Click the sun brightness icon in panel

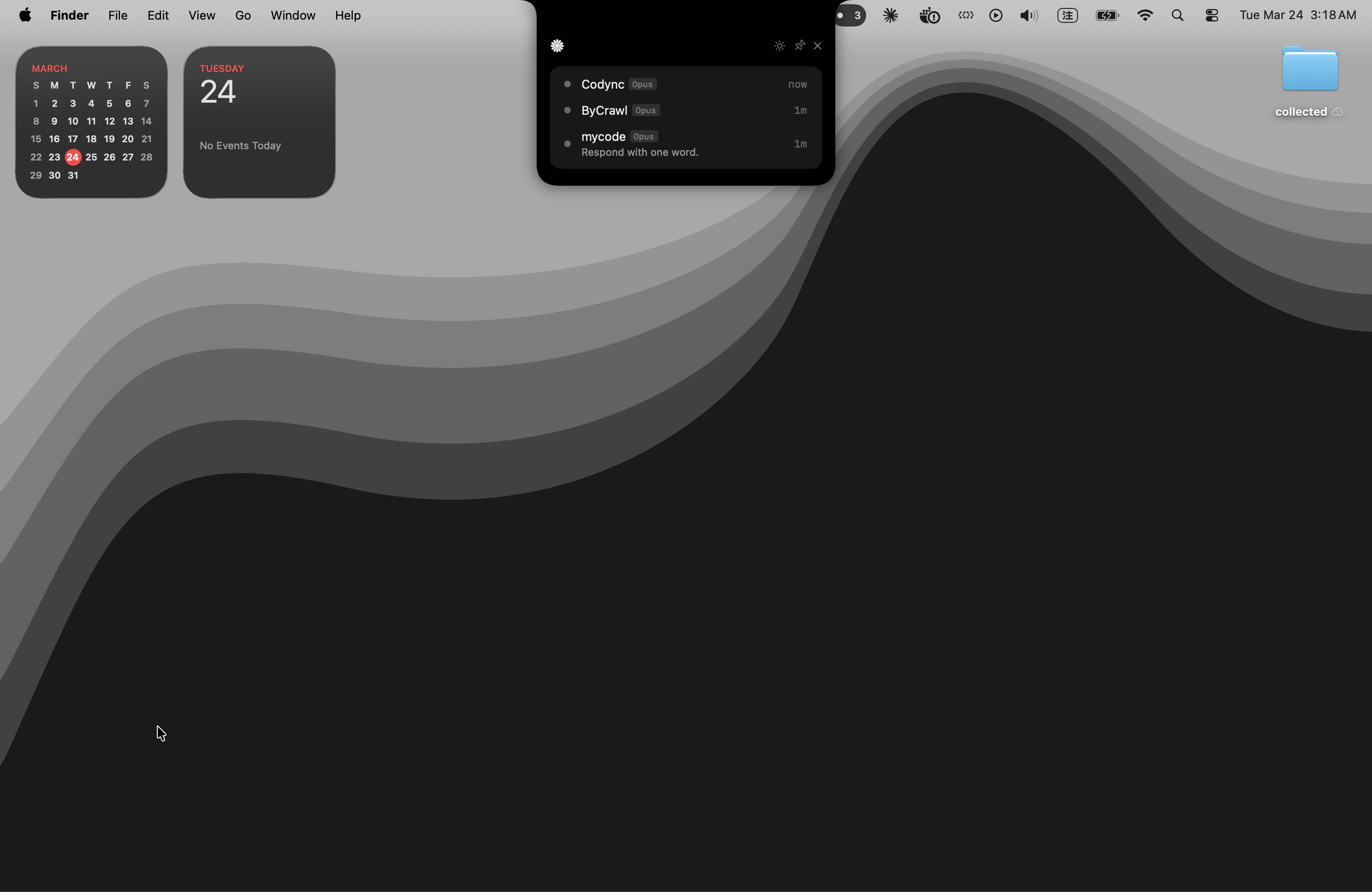coord(779,46)
